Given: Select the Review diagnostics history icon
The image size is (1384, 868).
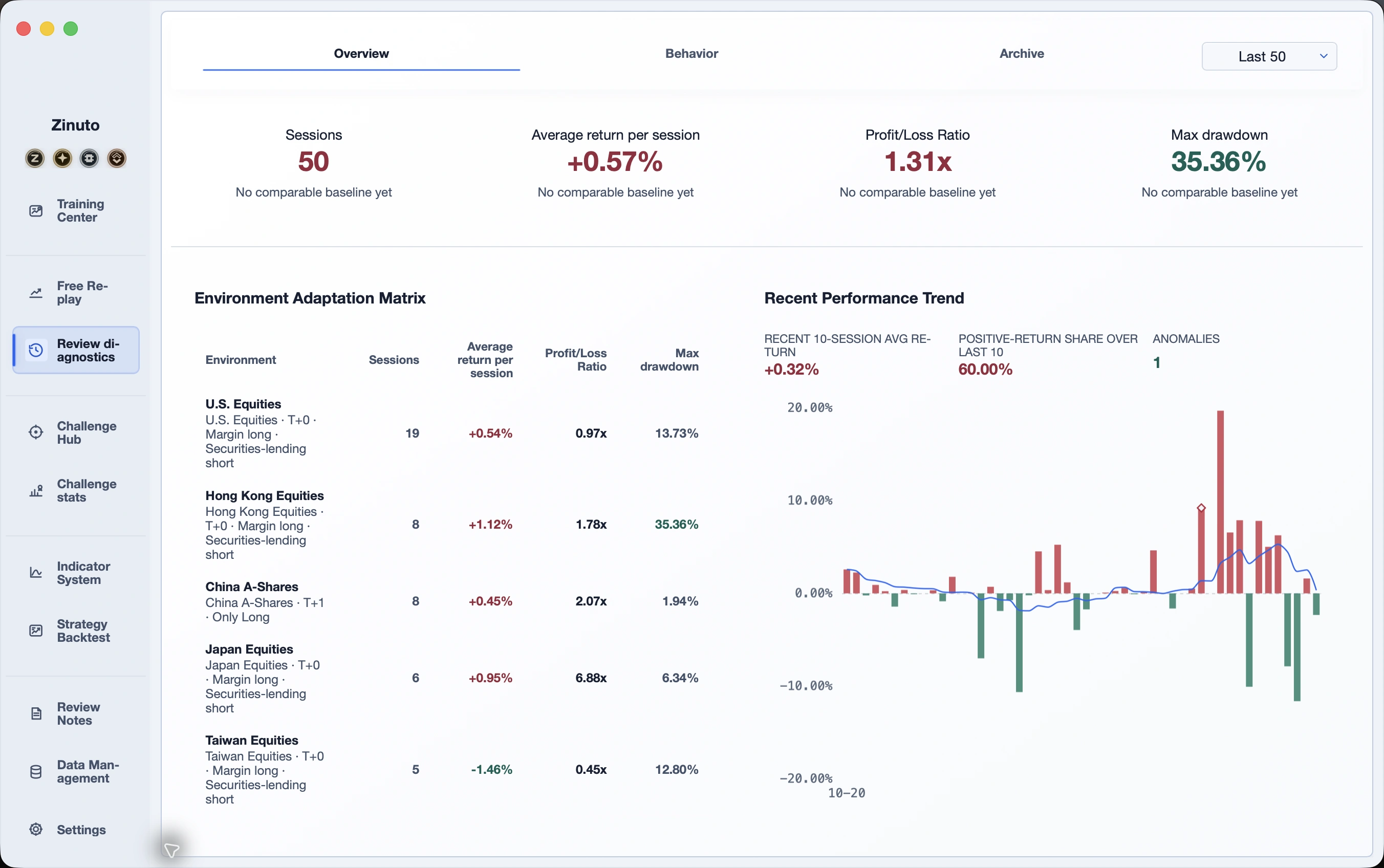Looking at the screenshot, I should (36, 350).
